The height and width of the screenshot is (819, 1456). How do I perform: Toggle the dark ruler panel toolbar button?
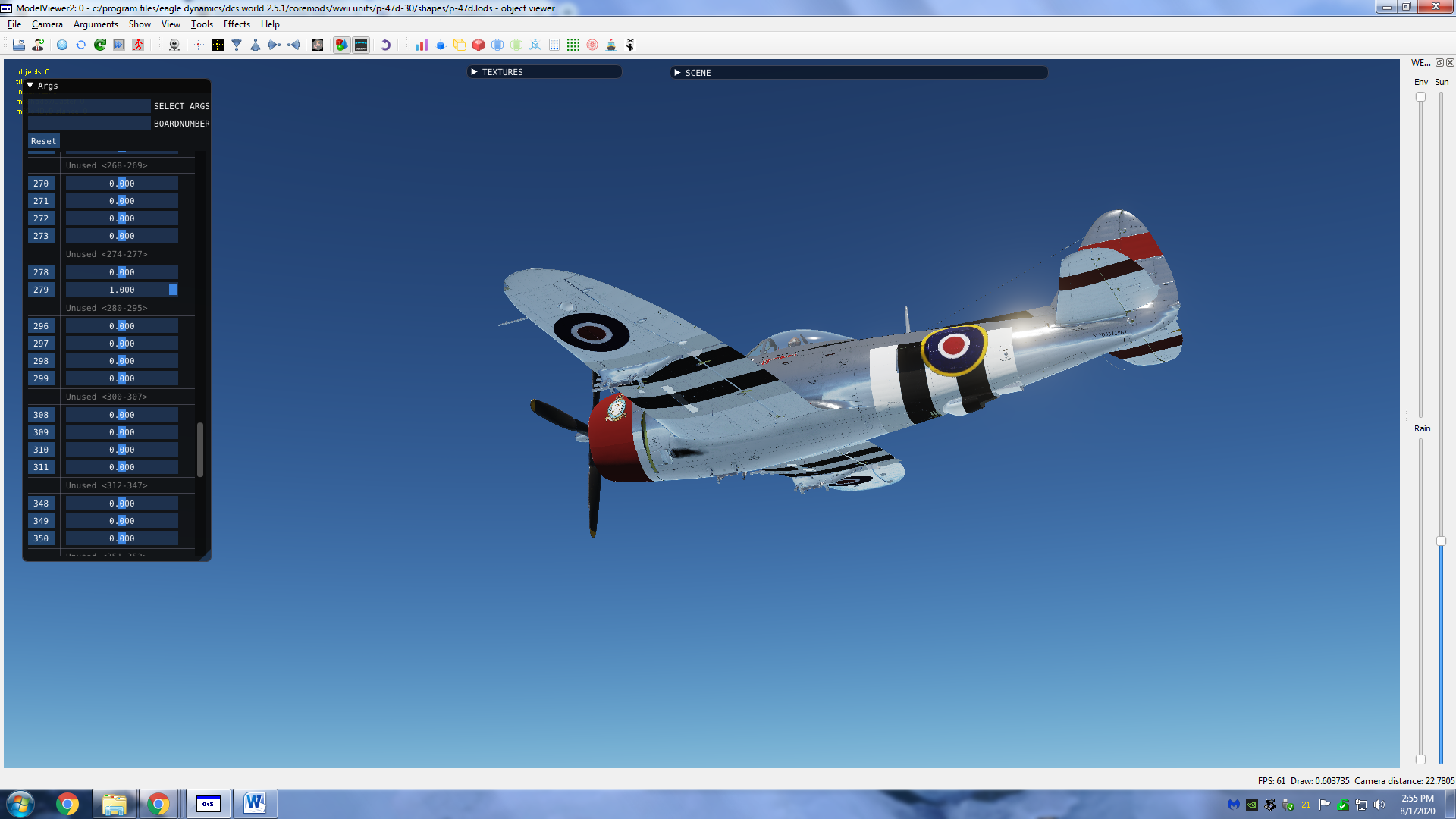pos(361,45)
